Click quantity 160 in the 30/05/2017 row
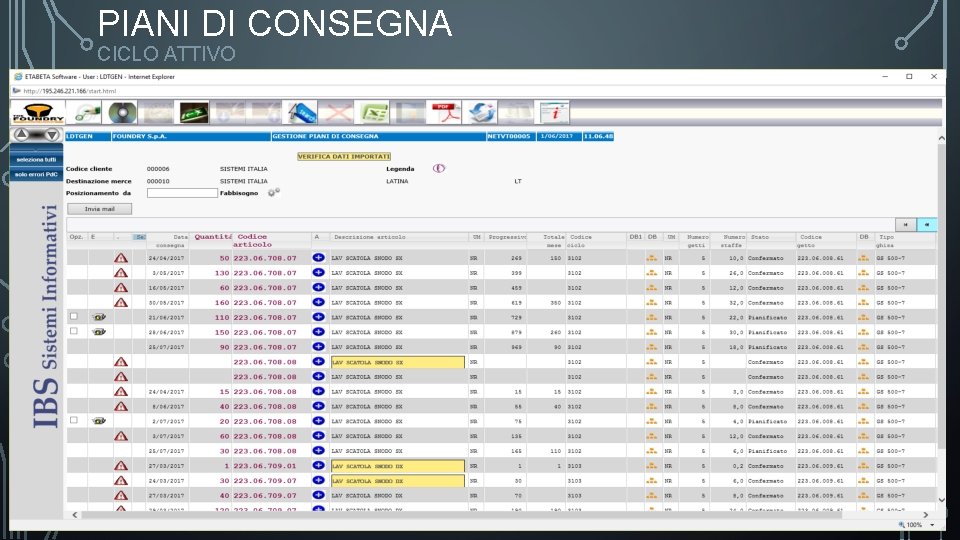Image resolution: width=960 pixels, height=540 pixels. click(x=222, y=302)
